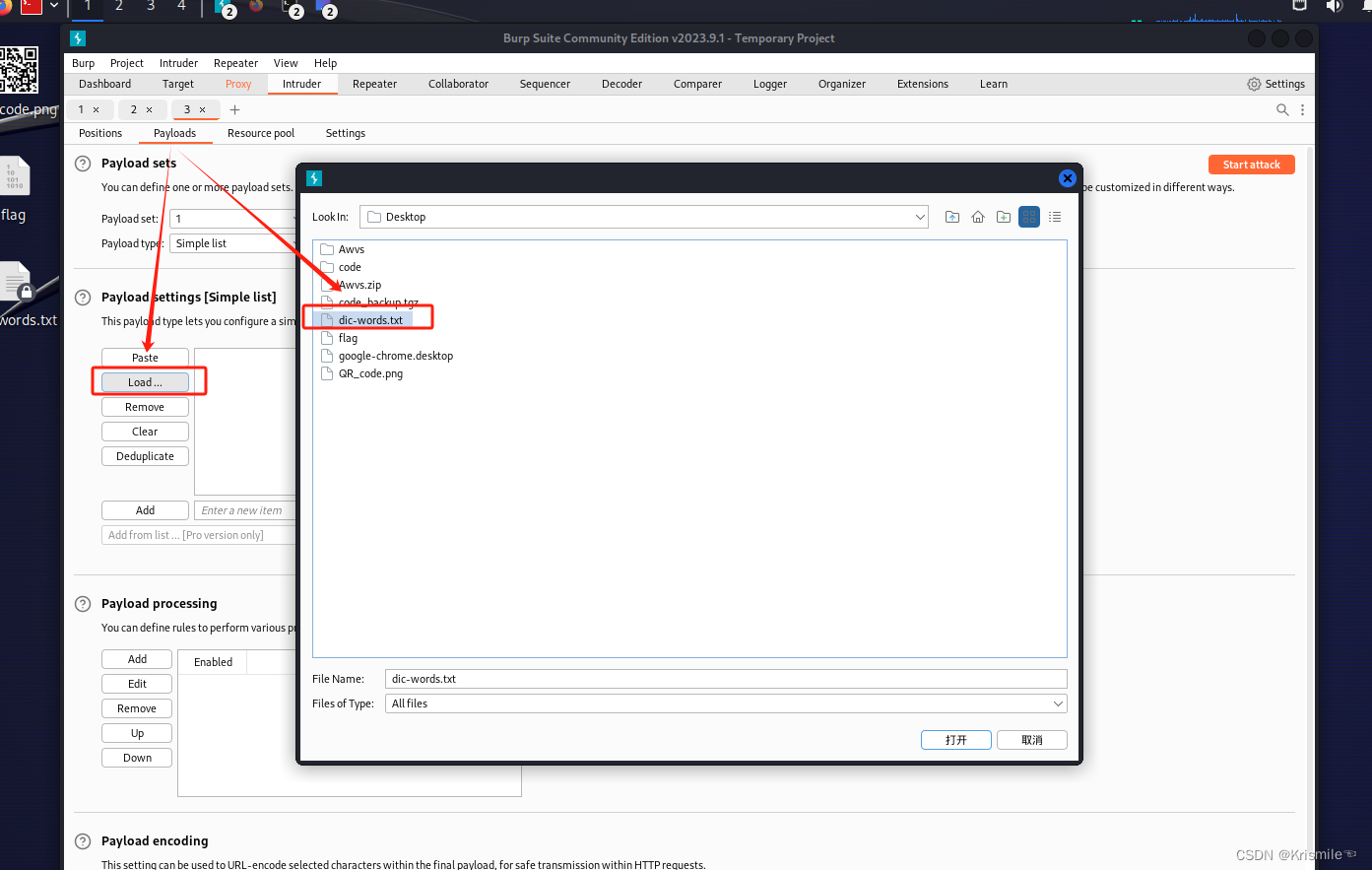Open the Project menu
The image size is (1372, 870).
[127, 63]
